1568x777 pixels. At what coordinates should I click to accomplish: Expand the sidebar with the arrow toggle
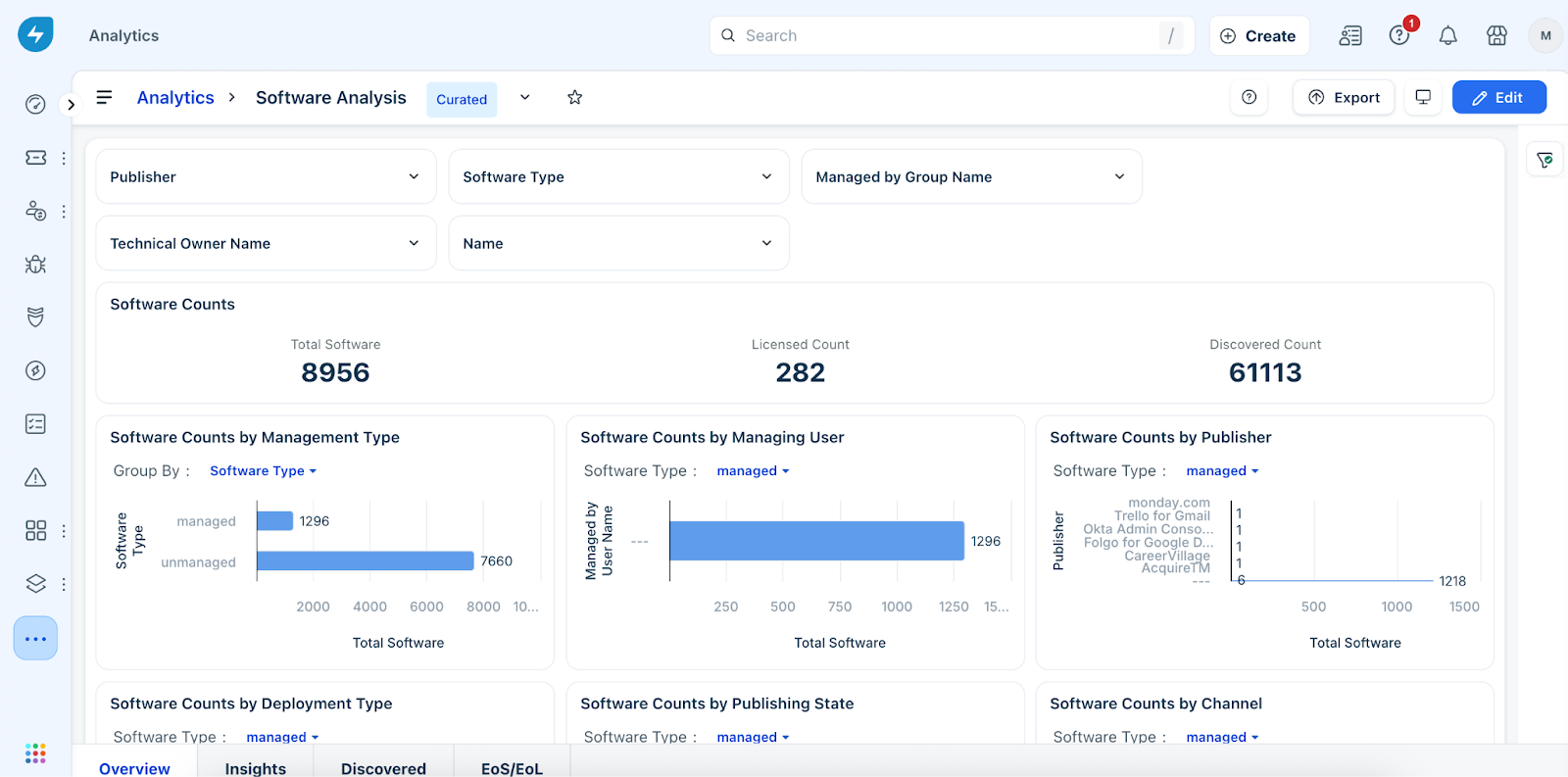(71, 104)
